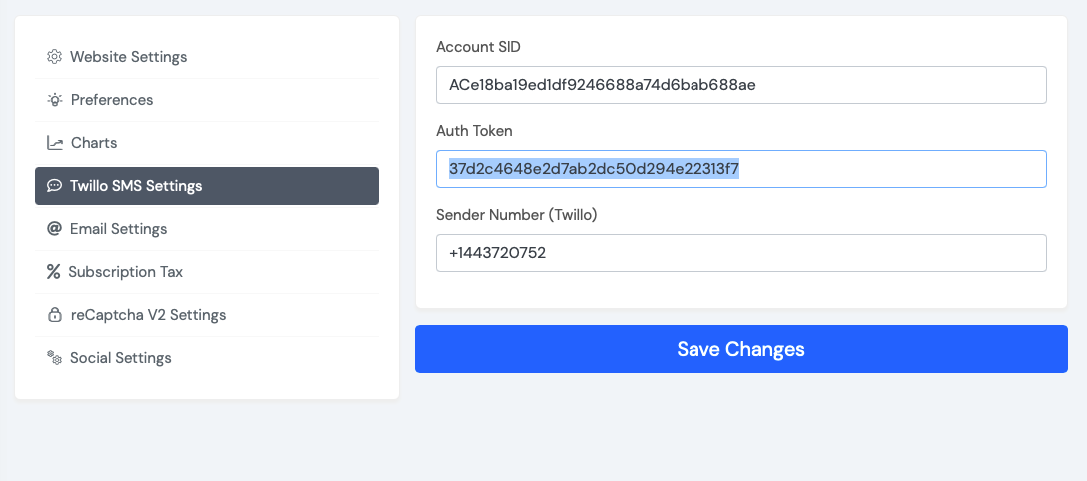Image resolution: width=1087 pixels, height=481 pixels.
Task: Open the Website Settings section
Action: click(x=207, y=57)
